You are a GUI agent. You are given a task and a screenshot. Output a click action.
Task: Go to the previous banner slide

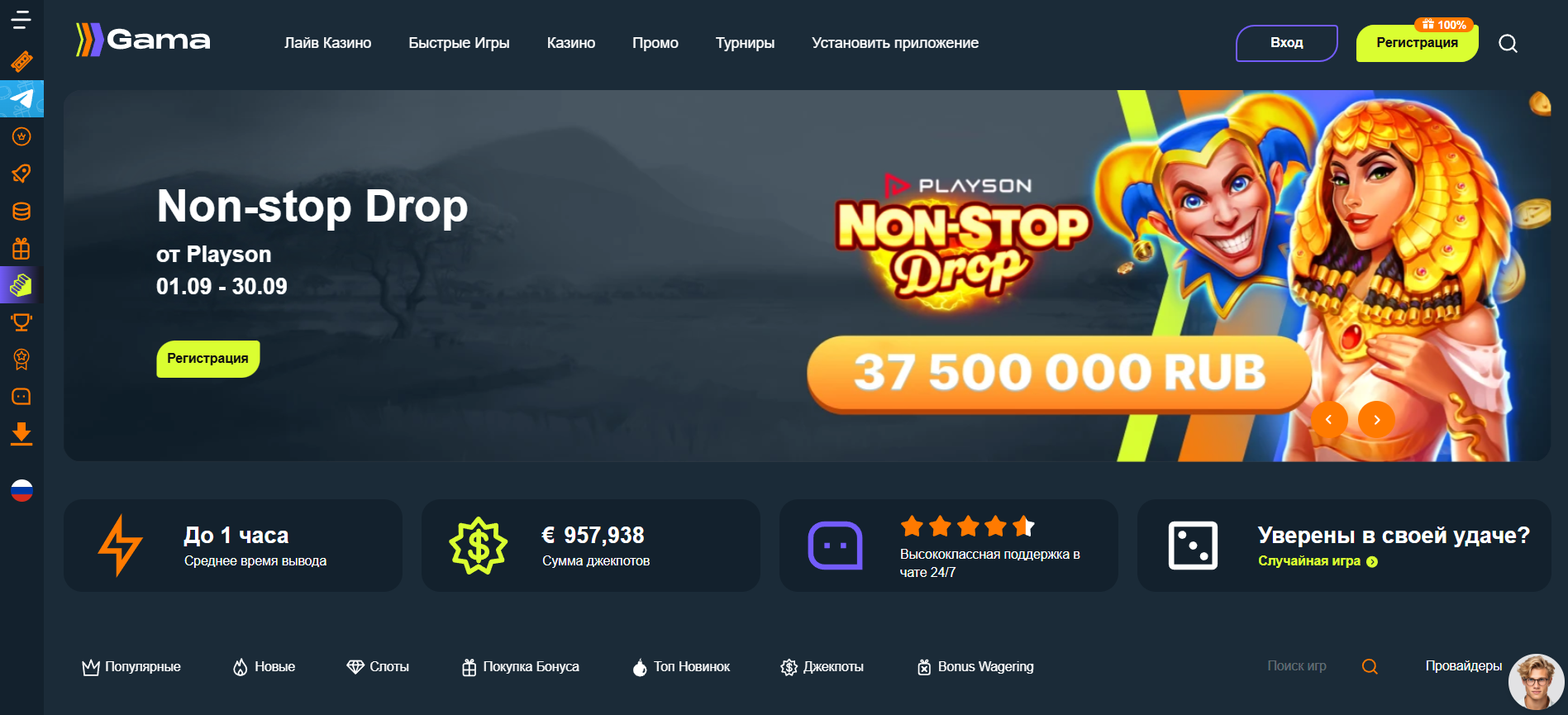pos(1329,420)
